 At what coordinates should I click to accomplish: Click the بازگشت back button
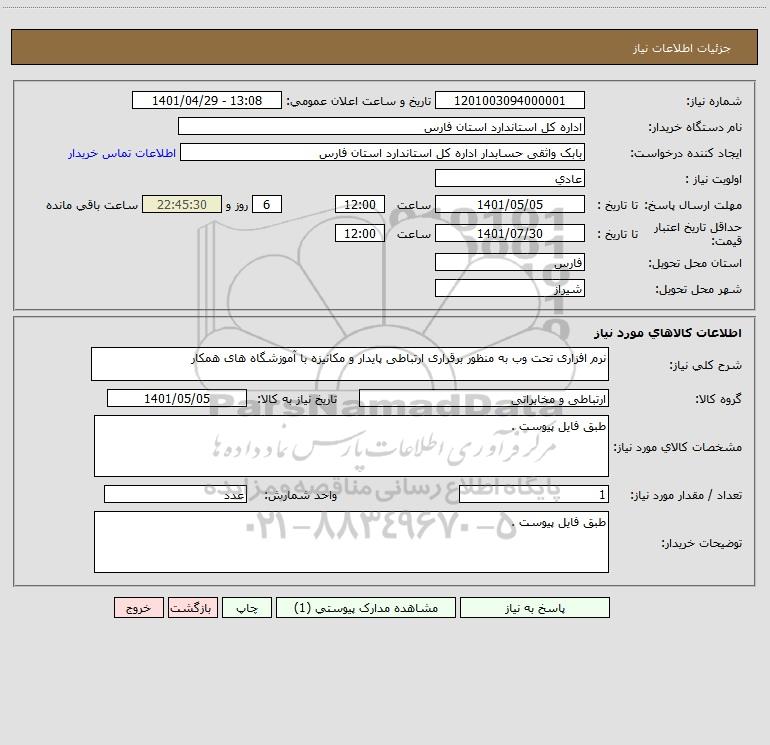192,607
